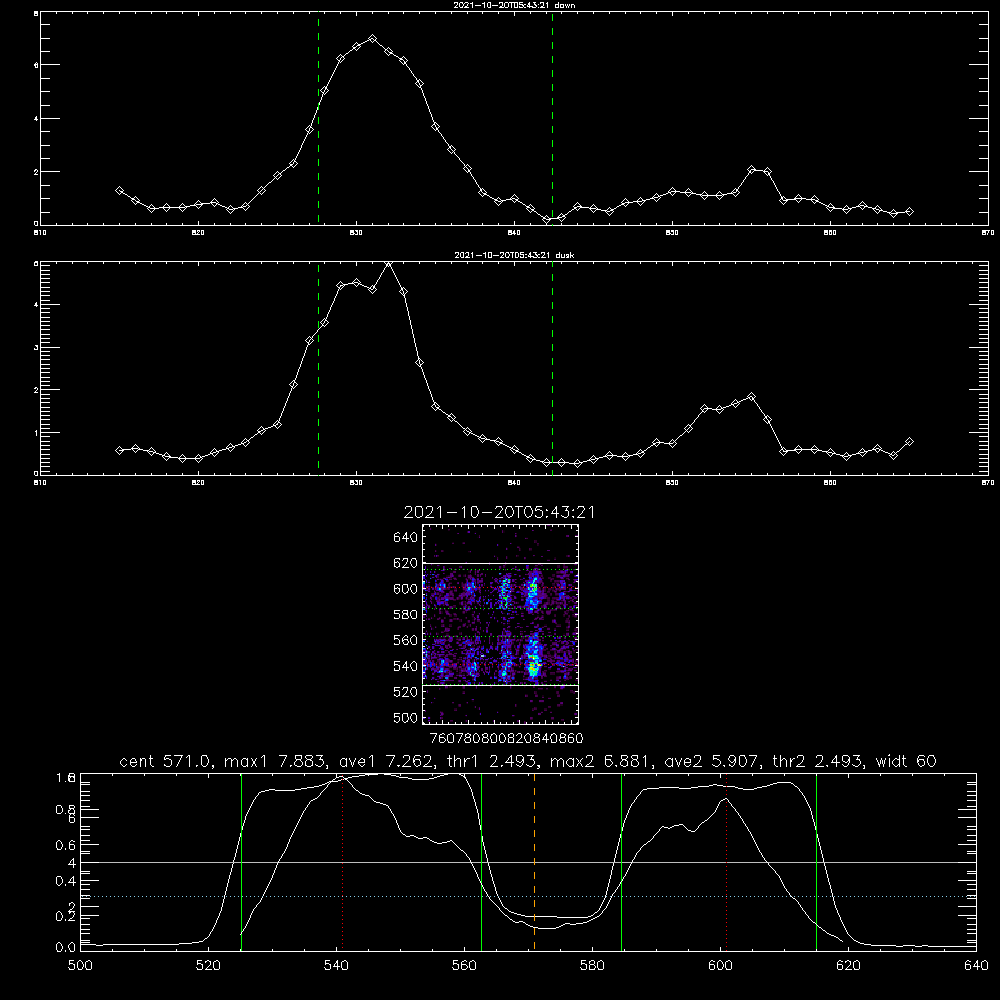Click left green dashed line in dawn plot
The width and height of the screenshot is (1000, 1000).
pyautogui.click(x=318, y=119)
